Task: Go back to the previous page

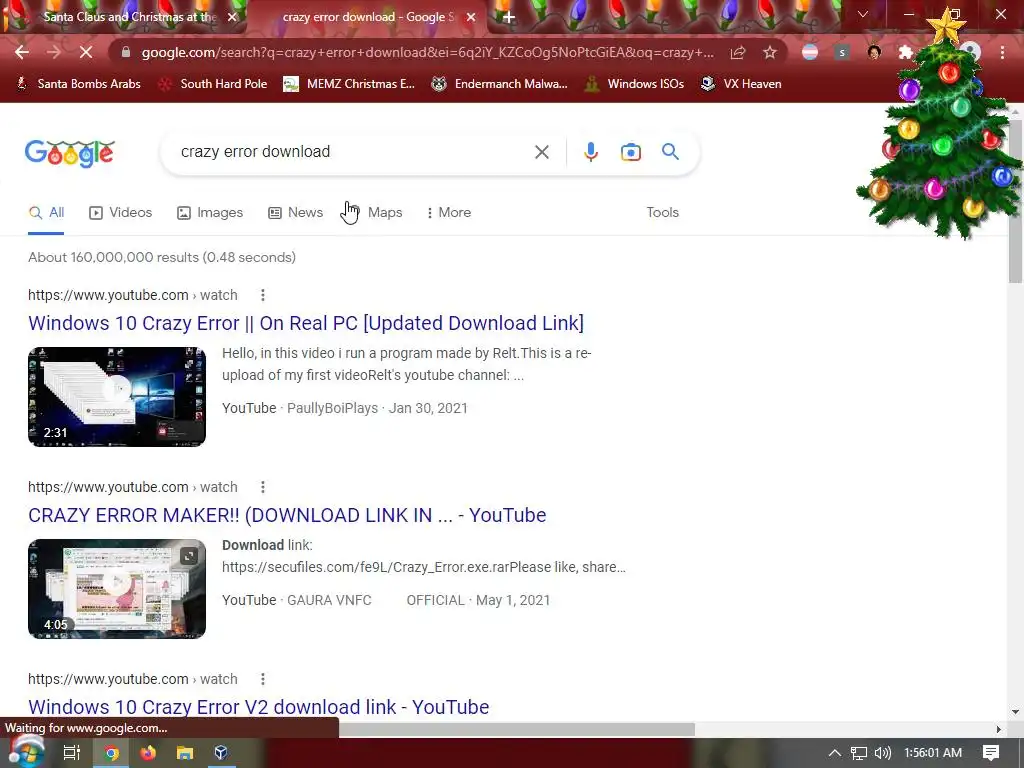Action: click(x=22, y=52)
